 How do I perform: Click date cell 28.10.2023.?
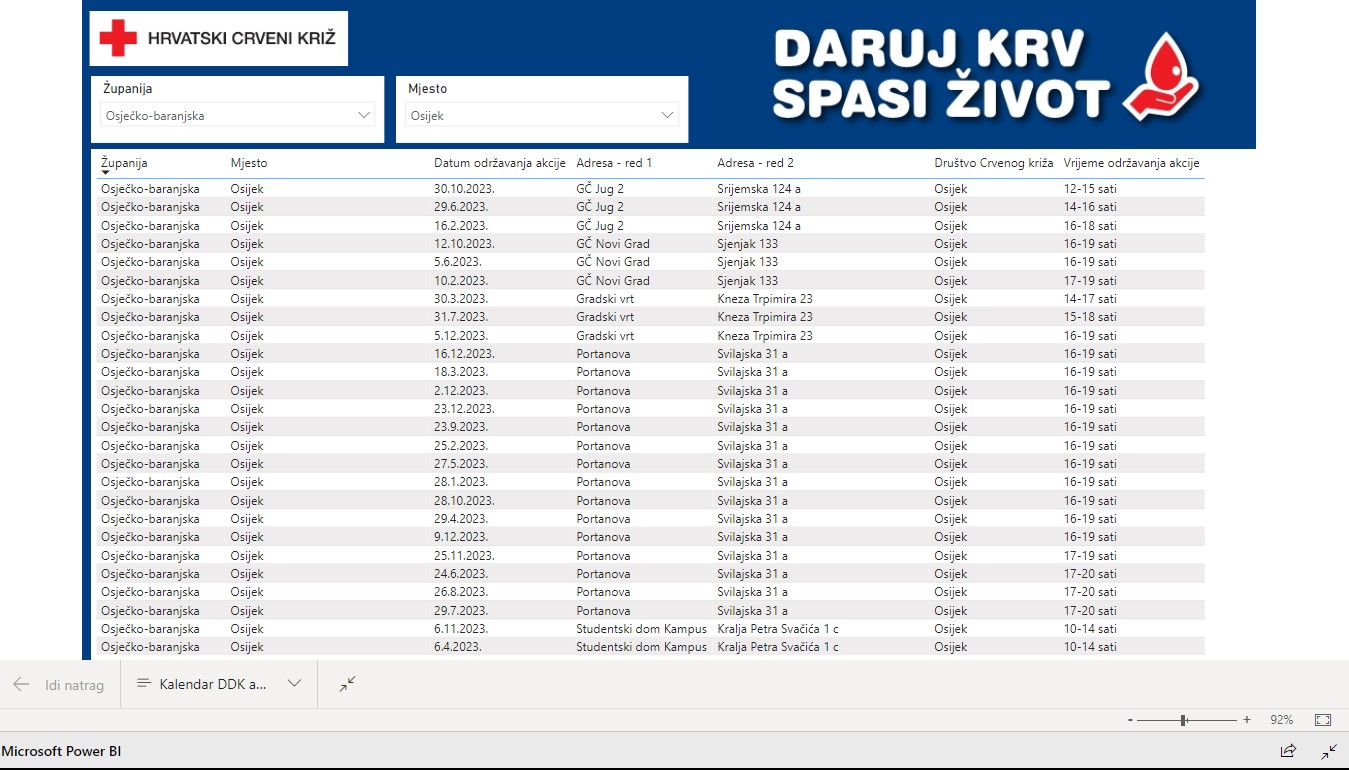click(x=464, y=501)
